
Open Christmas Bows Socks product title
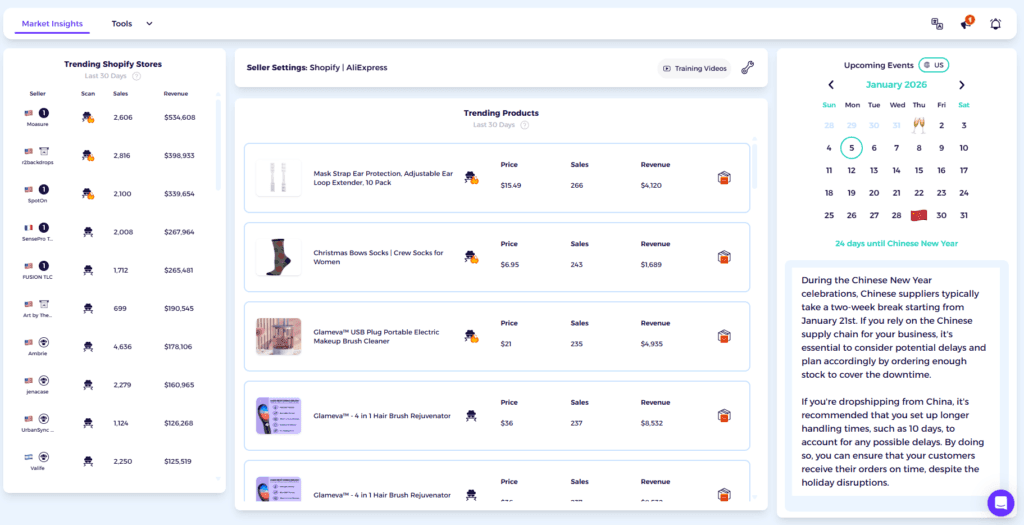coord(378,257)
